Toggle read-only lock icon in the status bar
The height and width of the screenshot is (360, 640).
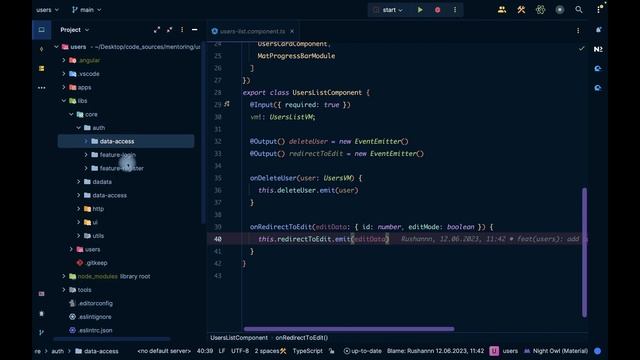332,351
